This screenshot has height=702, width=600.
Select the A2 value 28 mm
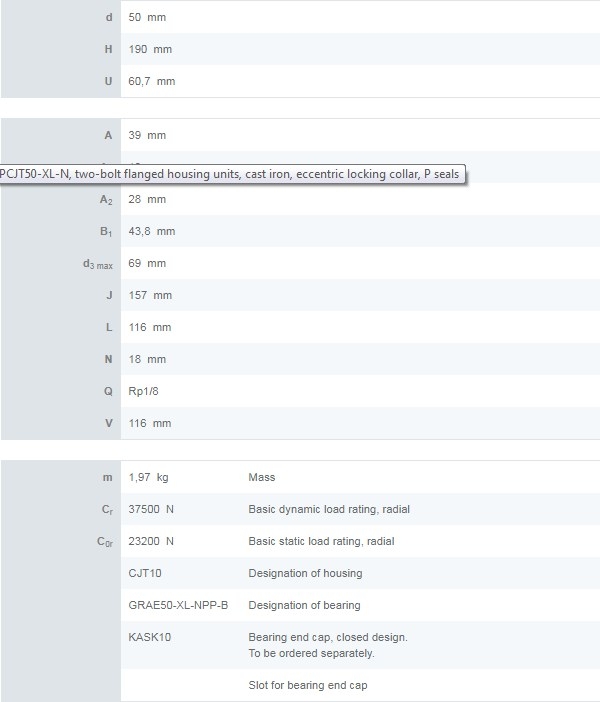click(147, 199)
